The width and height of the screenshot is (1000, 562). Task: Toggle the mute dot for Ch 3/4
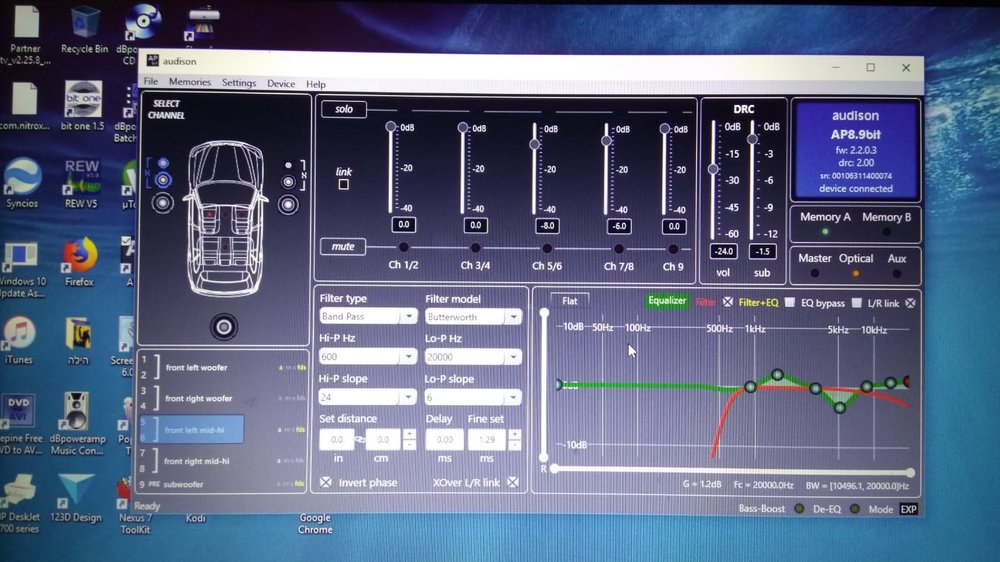coord(475,248)
